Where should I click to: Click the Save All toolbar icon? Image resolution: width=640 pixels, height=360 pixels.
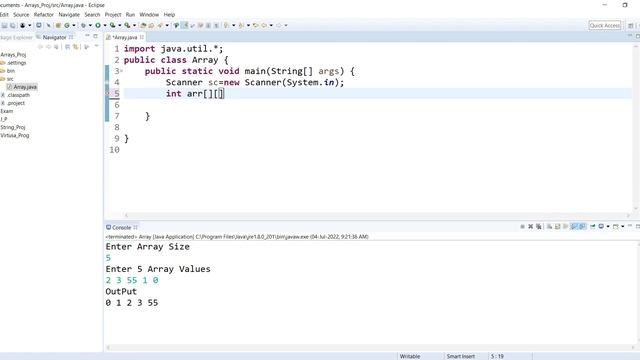click(x=13, y=25)
